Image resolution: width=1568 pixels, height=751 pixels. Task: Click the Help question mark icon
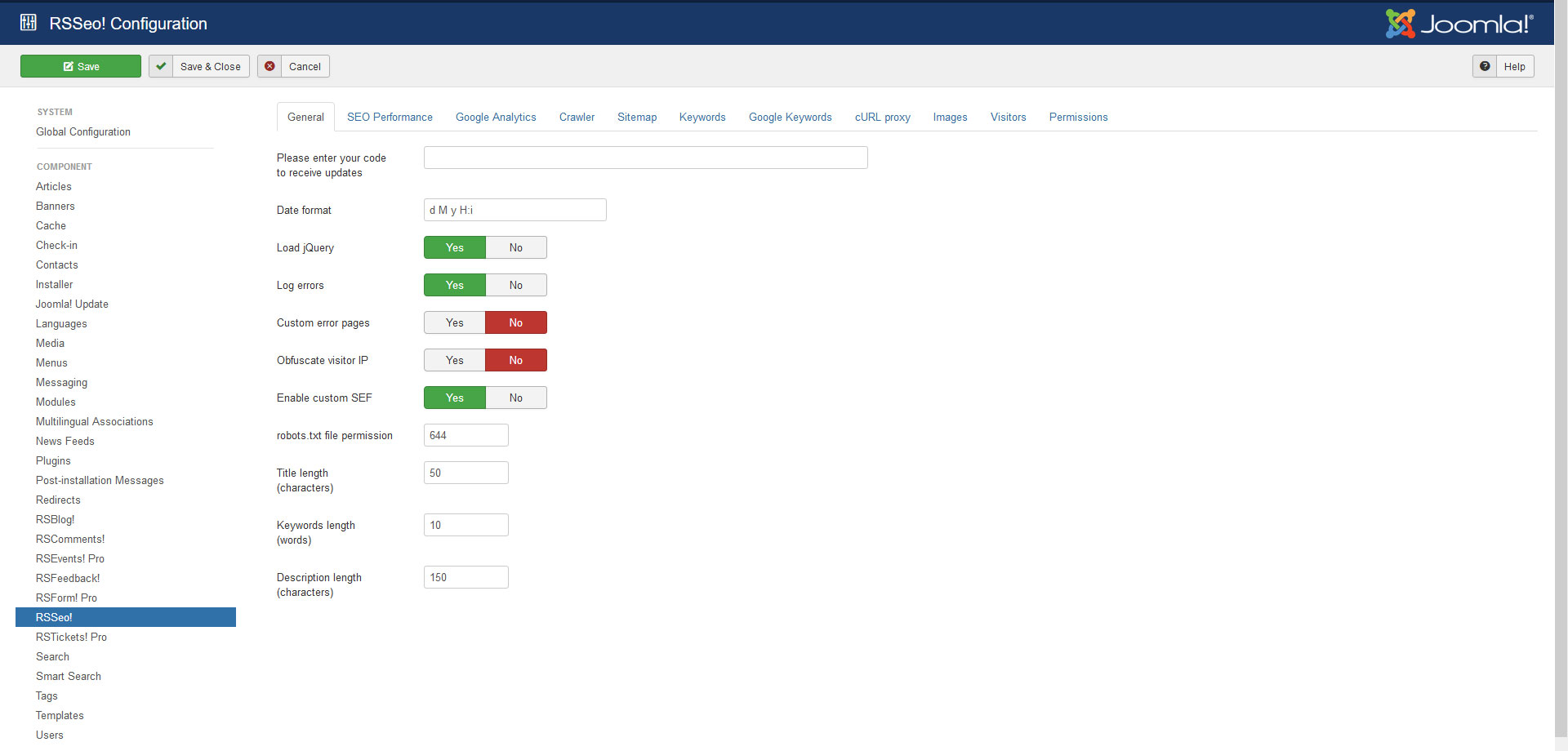point(1485,66)
